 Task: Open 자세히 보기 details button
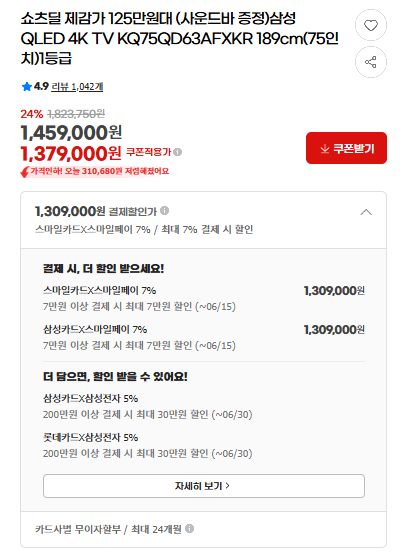pos(204,486)
